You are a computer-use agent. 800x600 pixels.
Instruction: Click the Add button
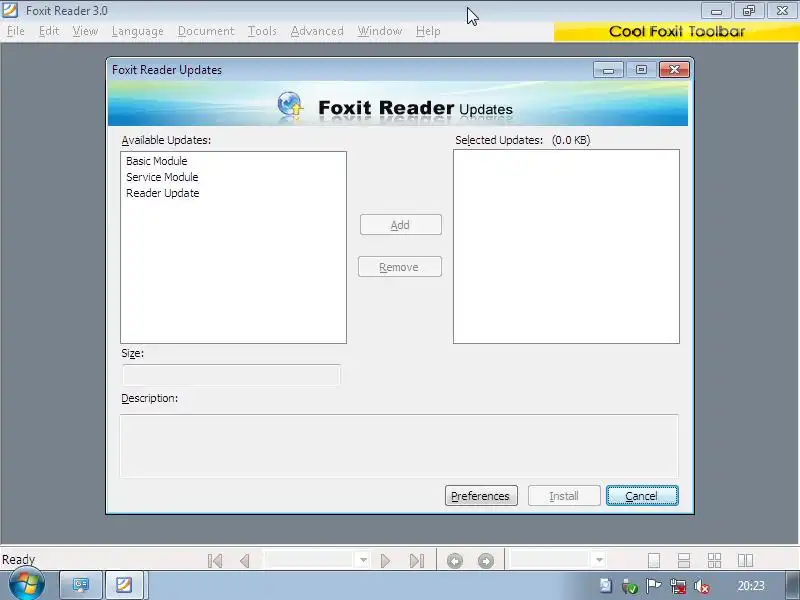401,225
